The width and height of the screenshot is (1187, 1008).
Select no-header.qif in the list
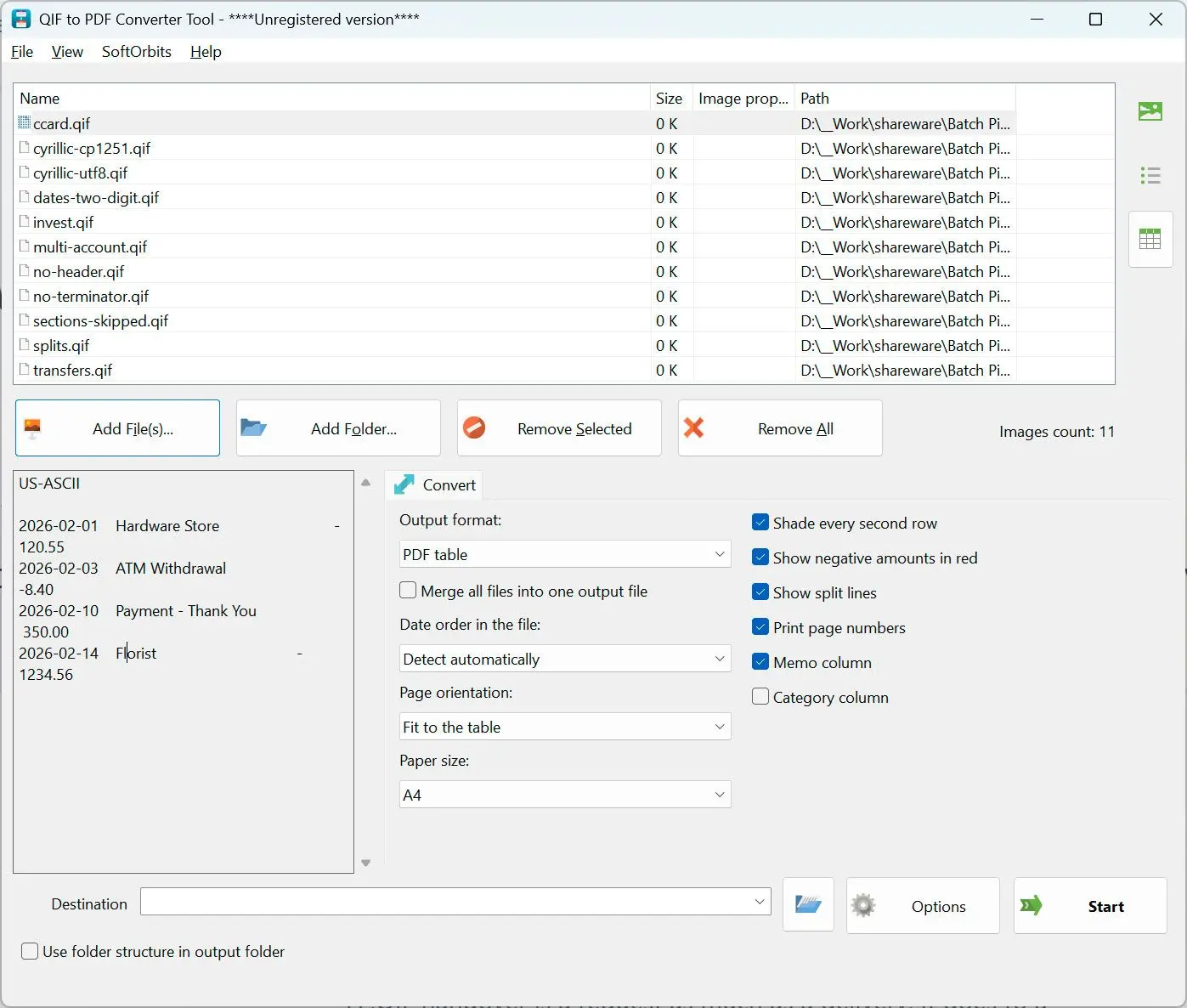click(x=515, y=271)
